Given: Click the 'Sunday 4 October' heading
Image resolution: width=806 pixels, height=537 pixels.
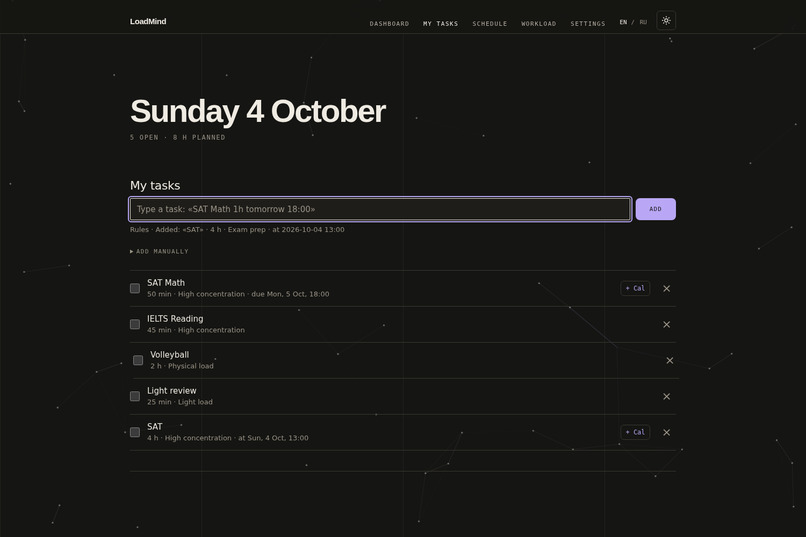Looking at the screenshot, I should 258,111.
